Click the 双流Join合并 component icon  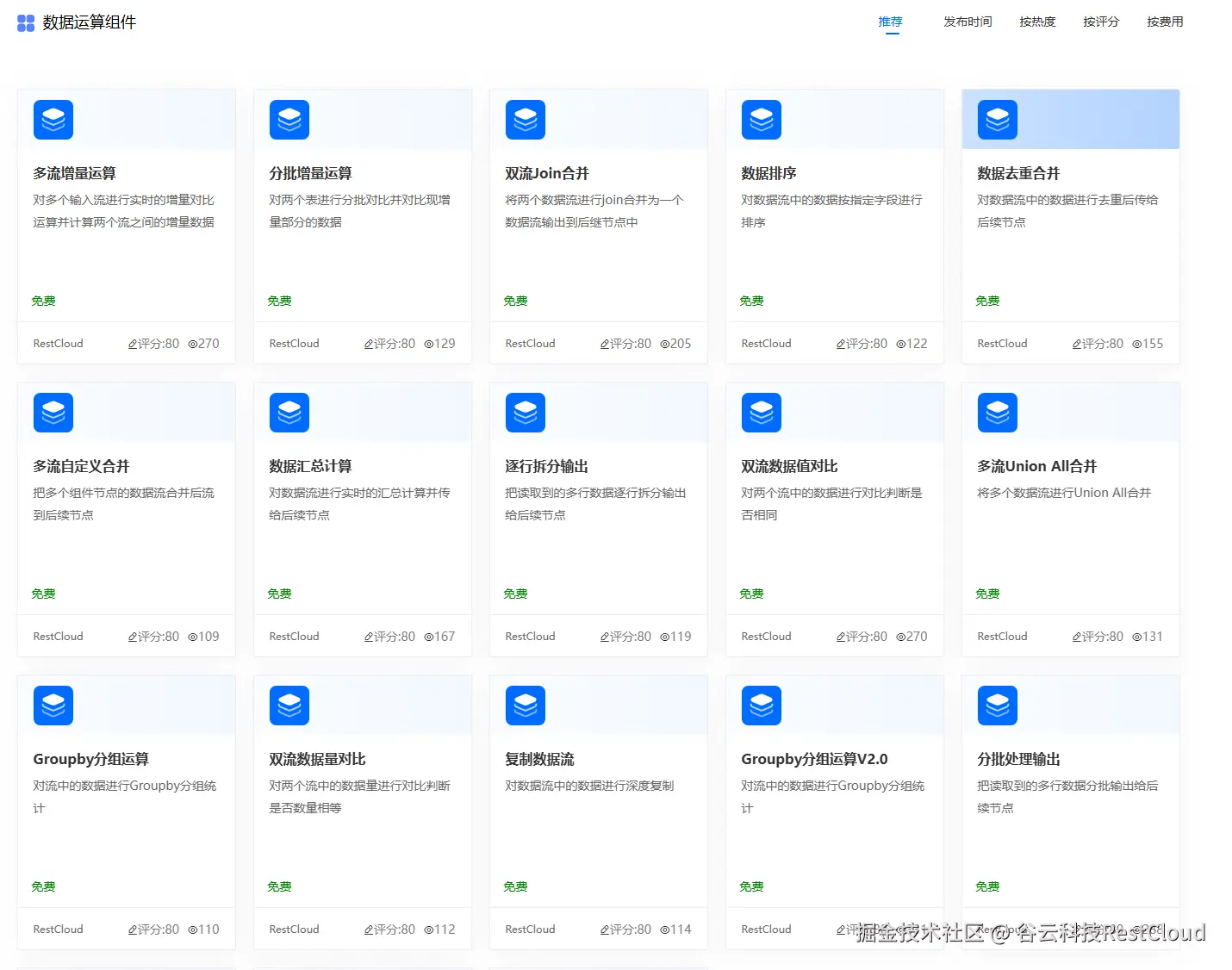click(526, 120)
